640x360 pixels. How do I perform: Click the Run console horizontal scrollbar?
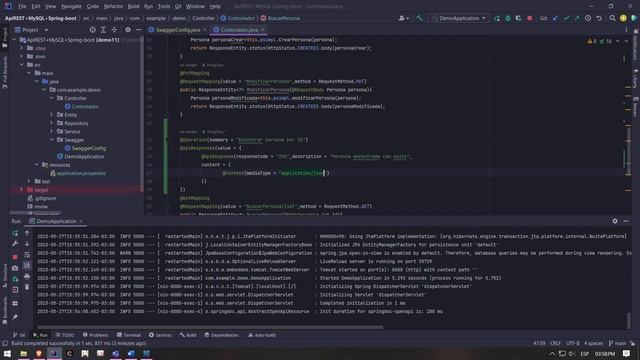[210, 327]
